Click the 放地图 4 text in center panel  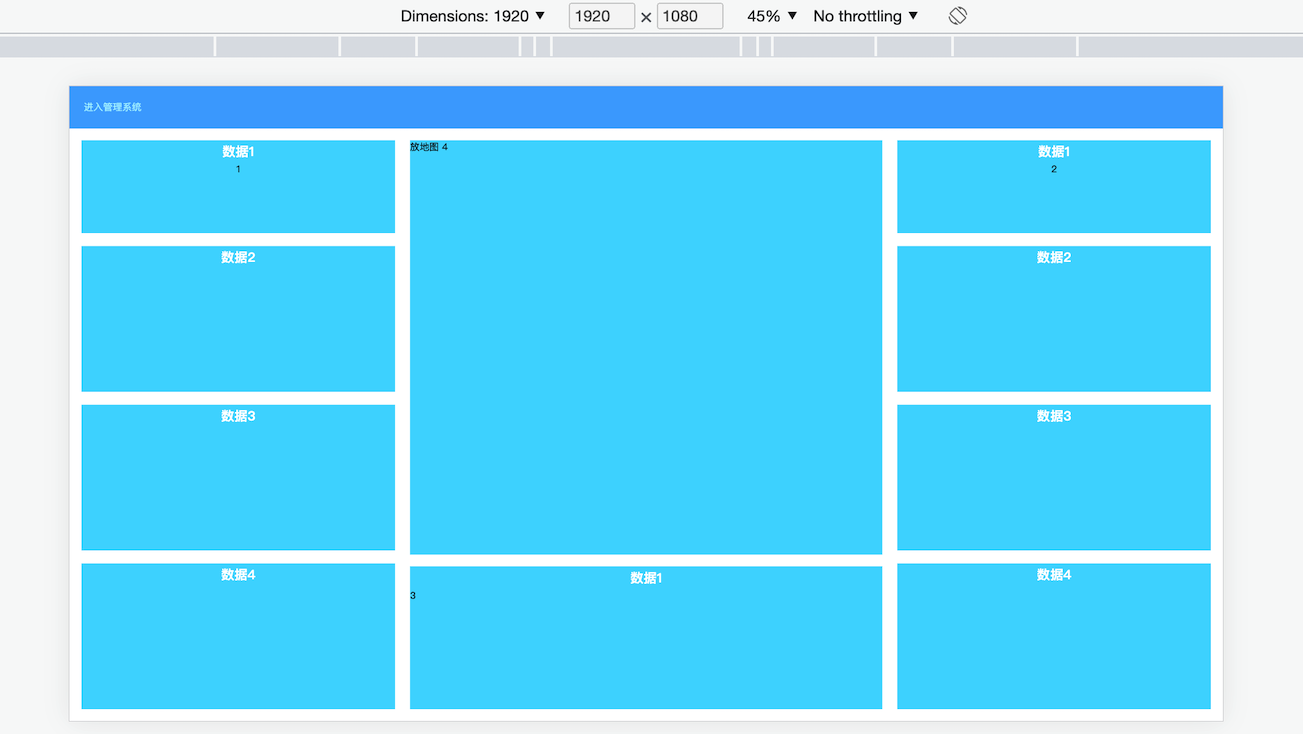pyautogui.click(x=429, y=147)
